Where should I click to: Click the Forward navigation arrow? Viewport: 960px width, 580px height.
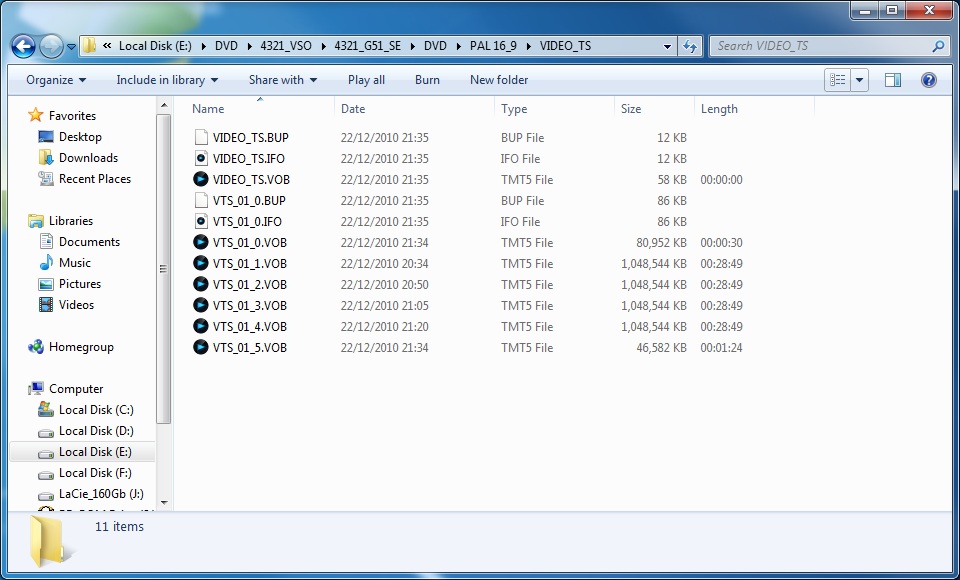pos(51,46)
